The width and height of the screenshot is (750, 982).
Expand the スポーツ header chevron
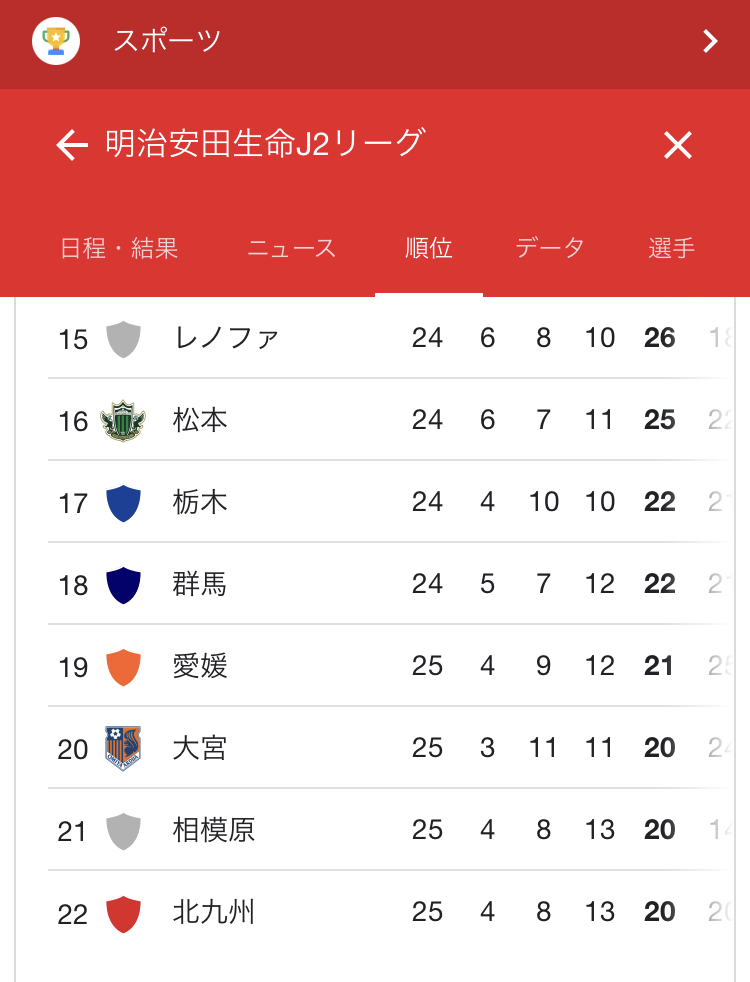point(710,41)
